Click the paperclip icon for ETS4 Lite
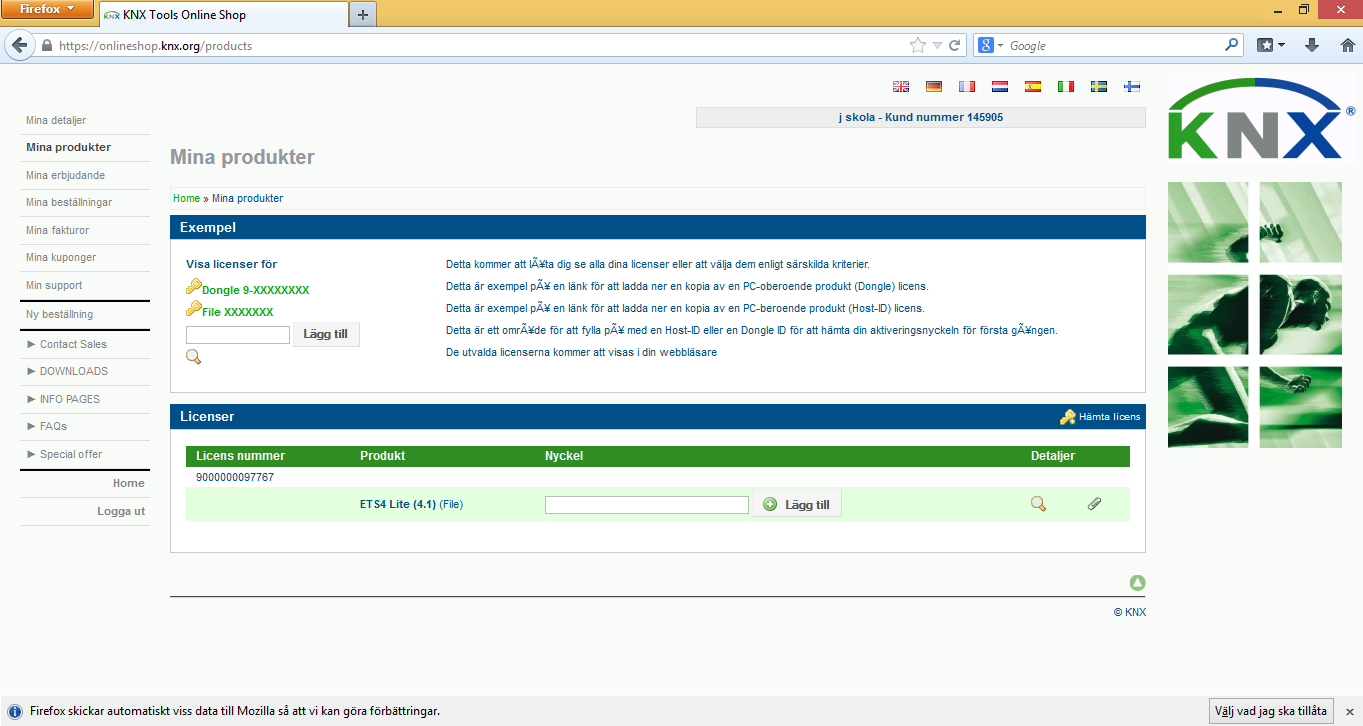This screenshot has width=1363, height=726. (x=1095, y=504)
